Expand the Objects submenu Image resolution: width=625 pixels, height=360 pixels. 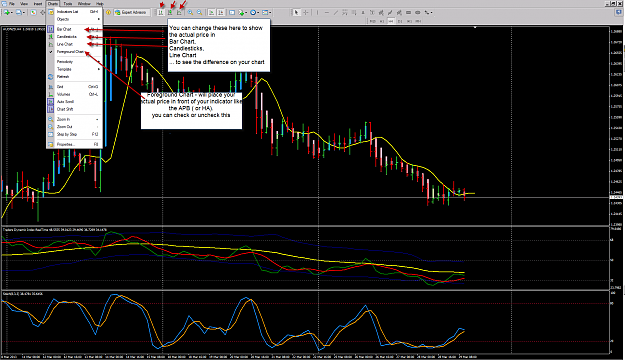74,19
